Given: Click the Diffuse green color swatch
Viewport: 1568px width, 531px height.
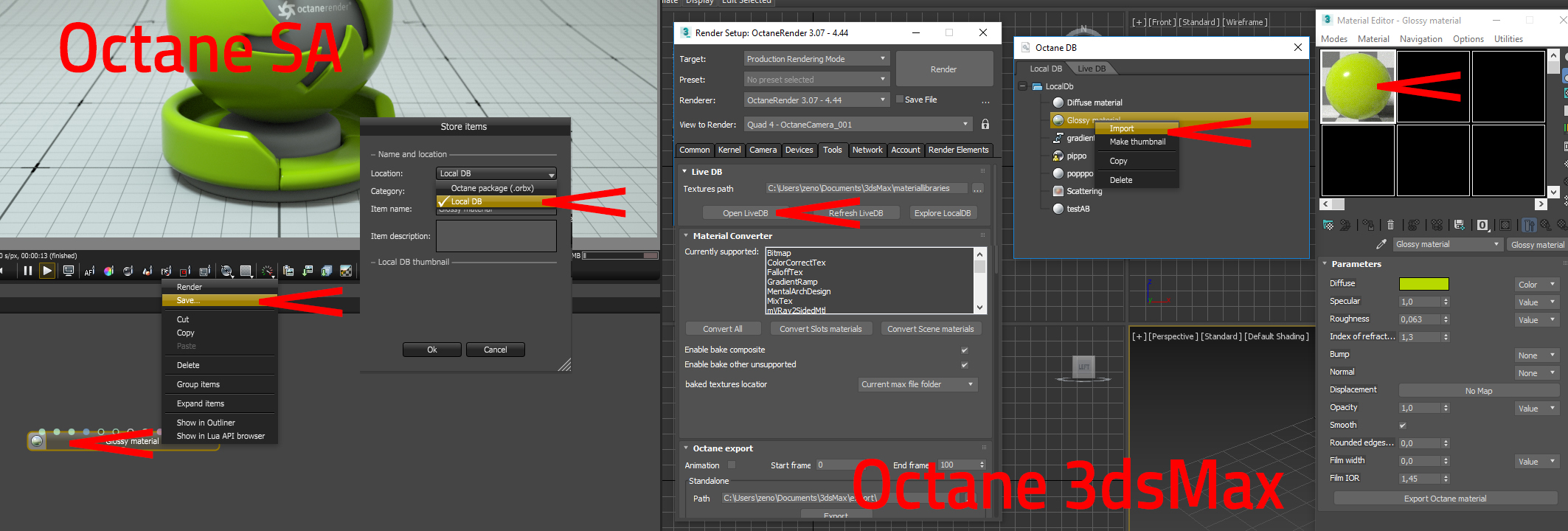Looking at the screenshot, I should tap(1423, 284).
